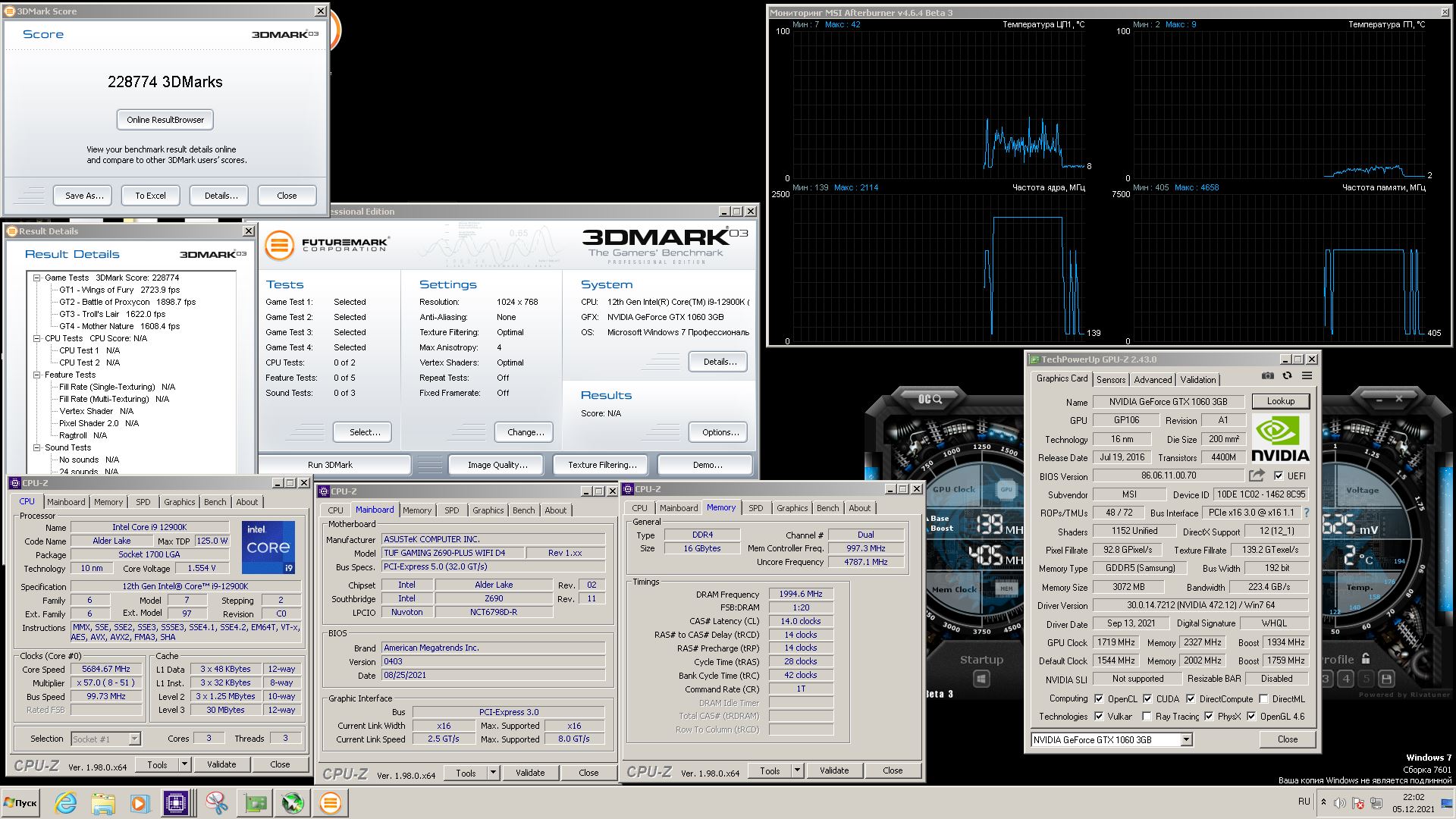1456x819 pixels.
Task: Click GPU-Z screenshot camera icon
Action: (1267, 376)
